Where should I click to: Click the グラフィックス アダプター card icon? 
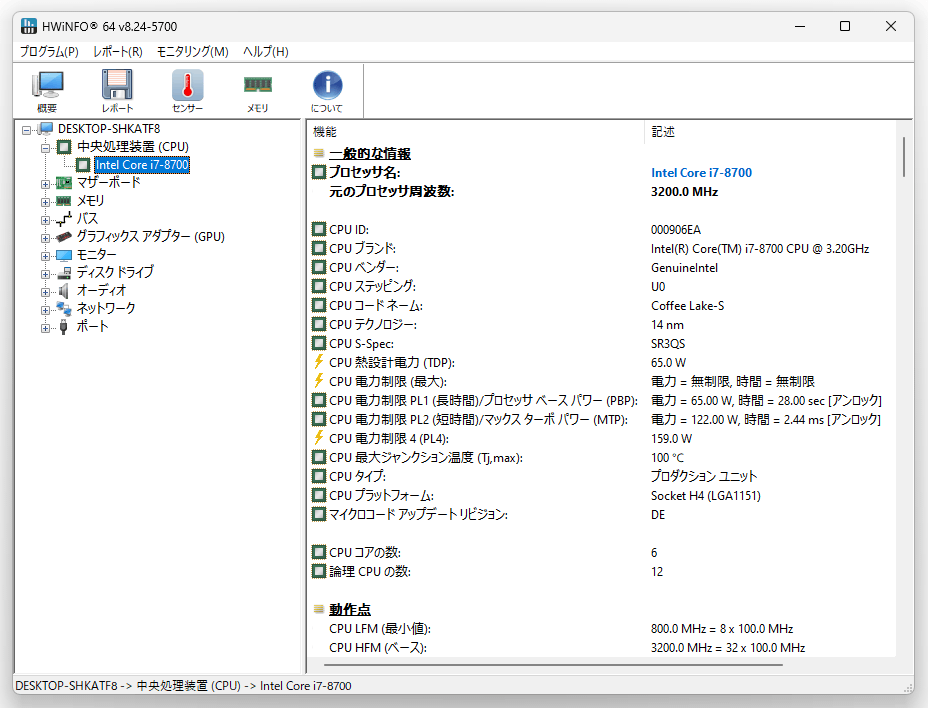click(x=64, y=237)
